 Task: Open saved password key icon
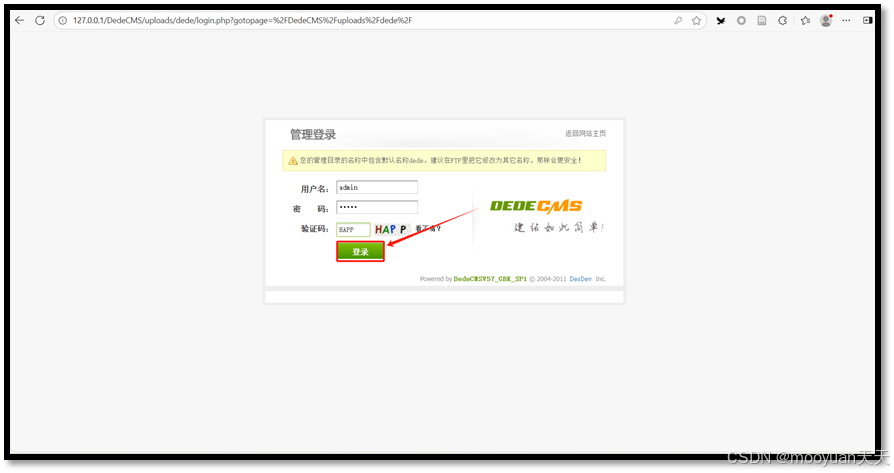point(678,21)
